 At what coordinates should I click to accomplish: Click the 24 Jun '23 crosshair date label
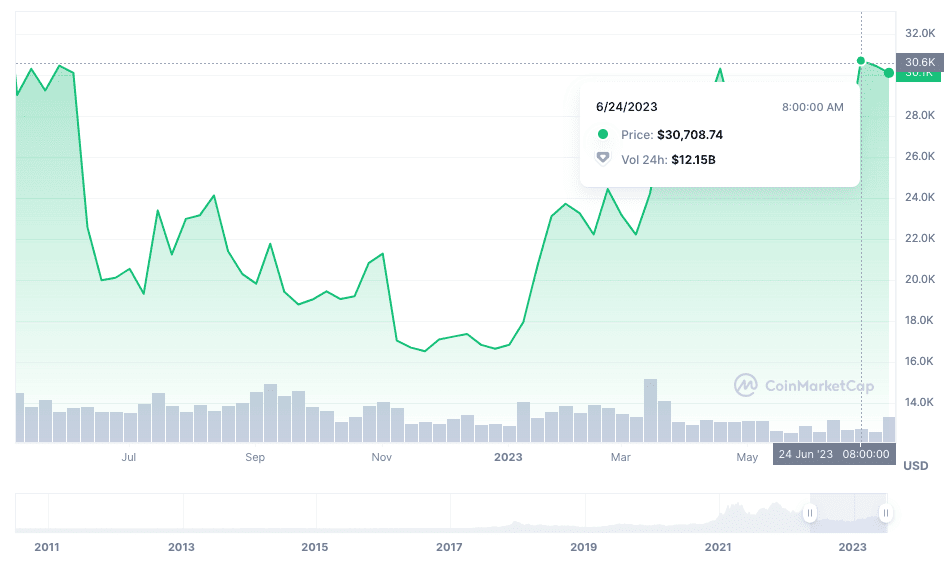(805, 454)
